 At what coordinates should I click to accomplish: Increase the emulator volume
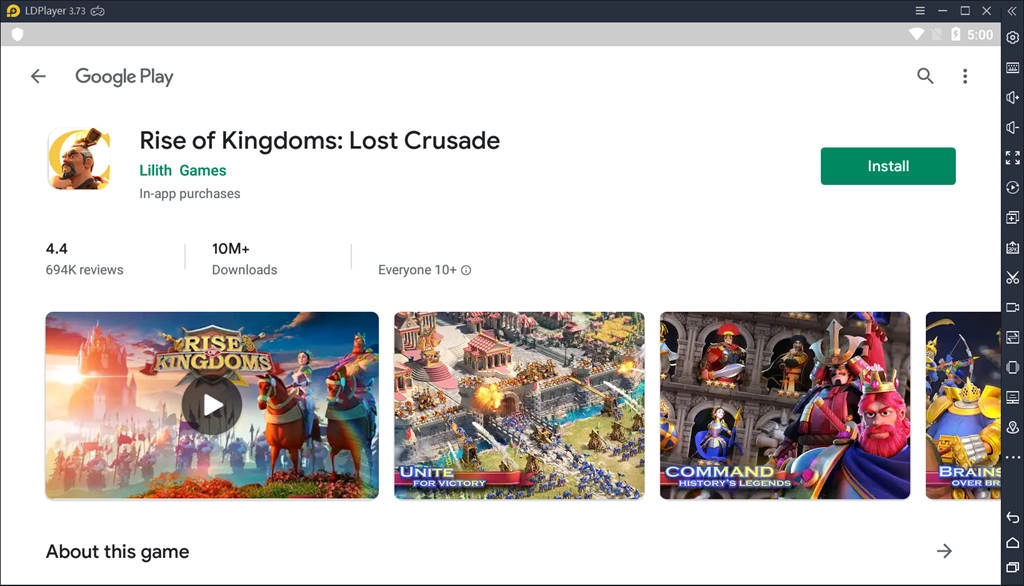(x=1012, y=97)
